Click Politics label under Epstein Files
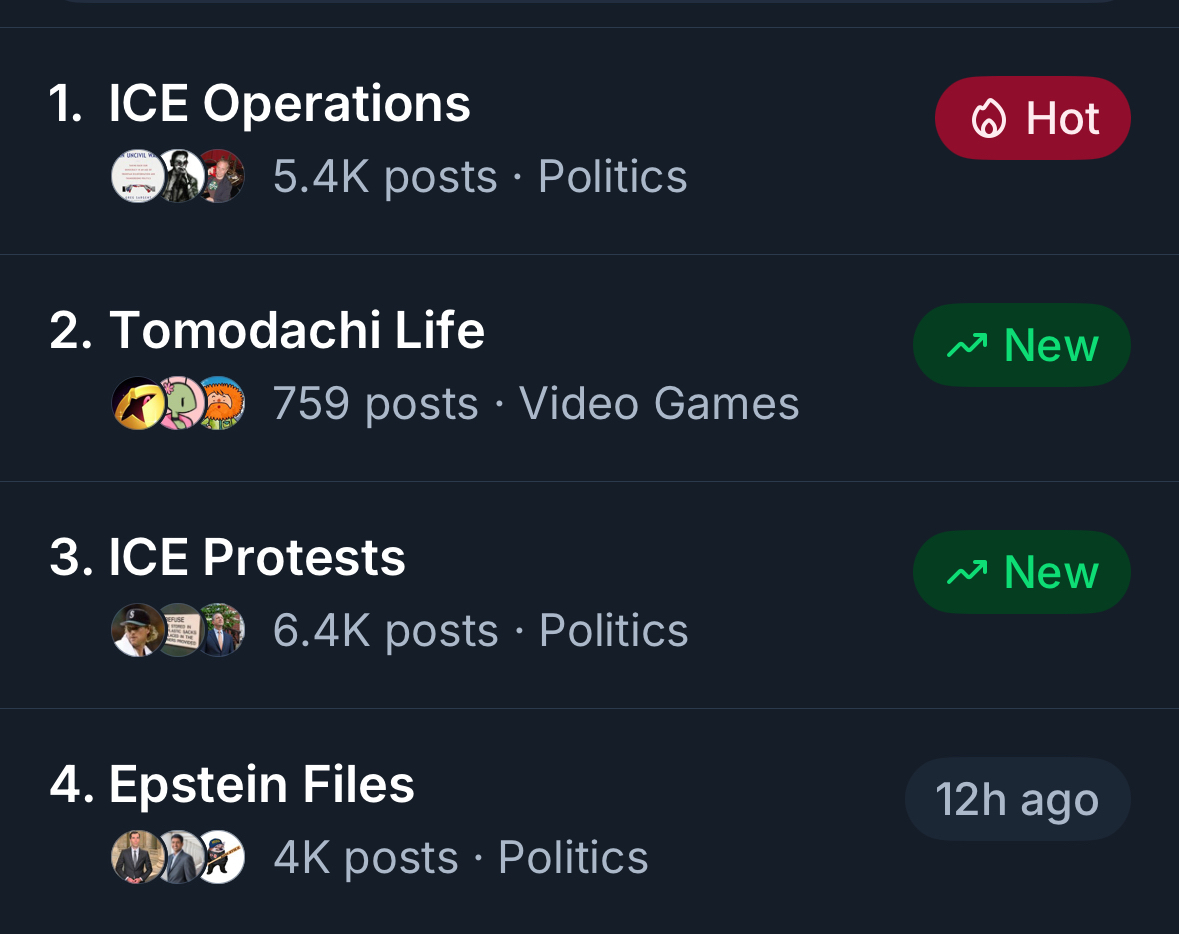 [573, 858]
